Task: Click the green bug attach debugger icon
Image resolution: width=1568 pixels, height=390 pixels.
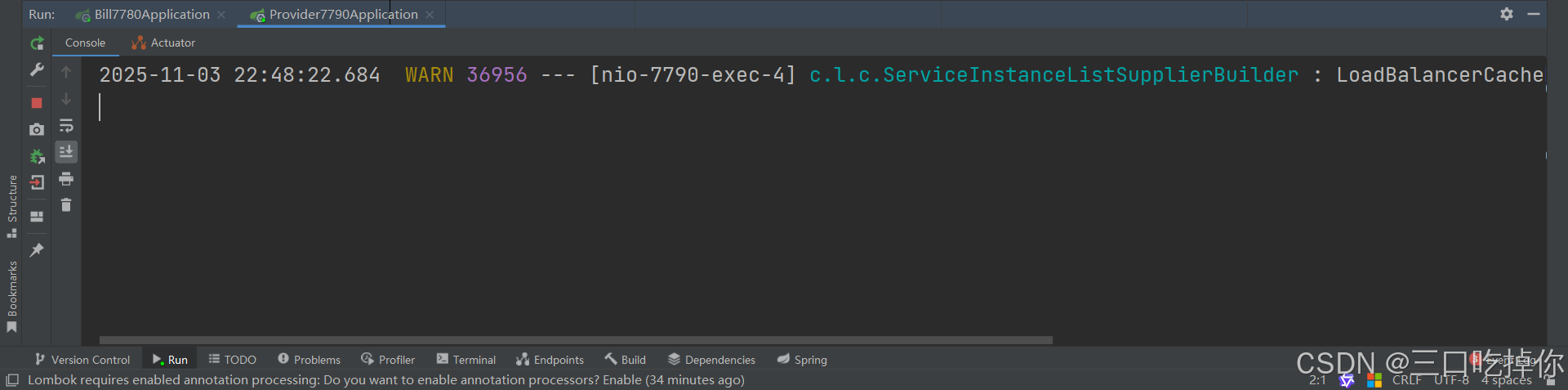Action: [x=37, y=156]
